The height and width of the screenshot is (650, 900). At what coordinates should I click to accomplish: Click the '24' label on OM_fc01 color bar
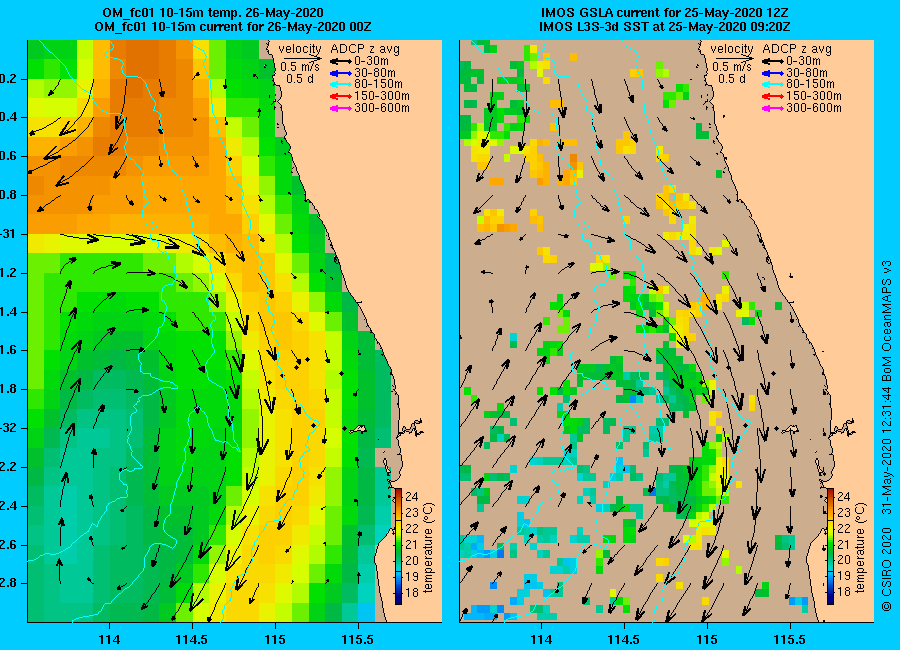[412, 497]
